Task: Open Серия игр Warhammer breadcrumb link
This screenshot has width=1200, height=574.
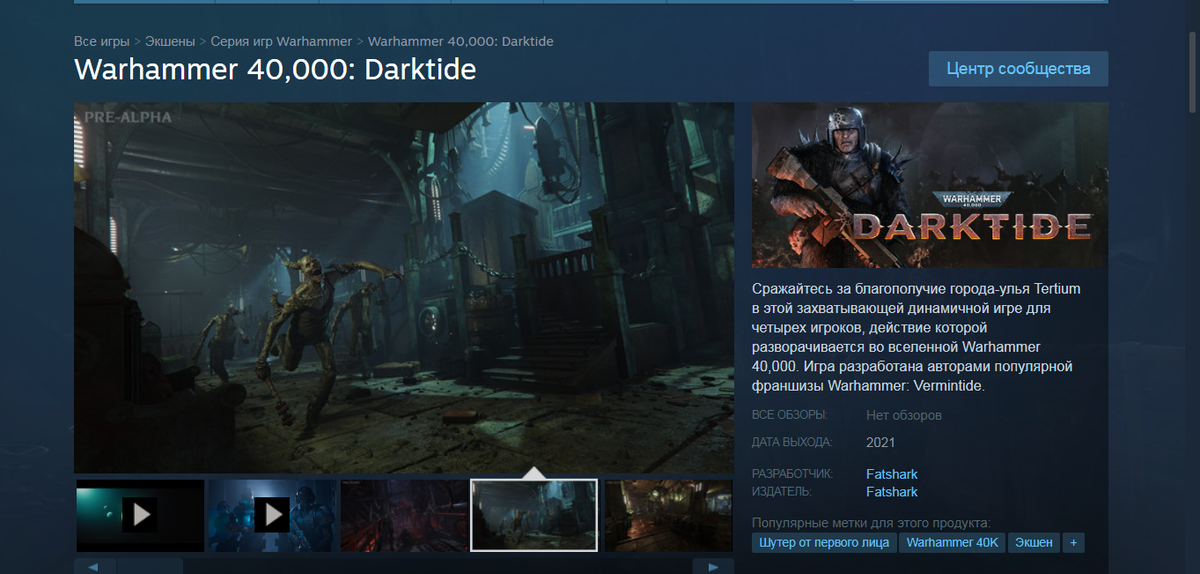Action: [281, 41]
